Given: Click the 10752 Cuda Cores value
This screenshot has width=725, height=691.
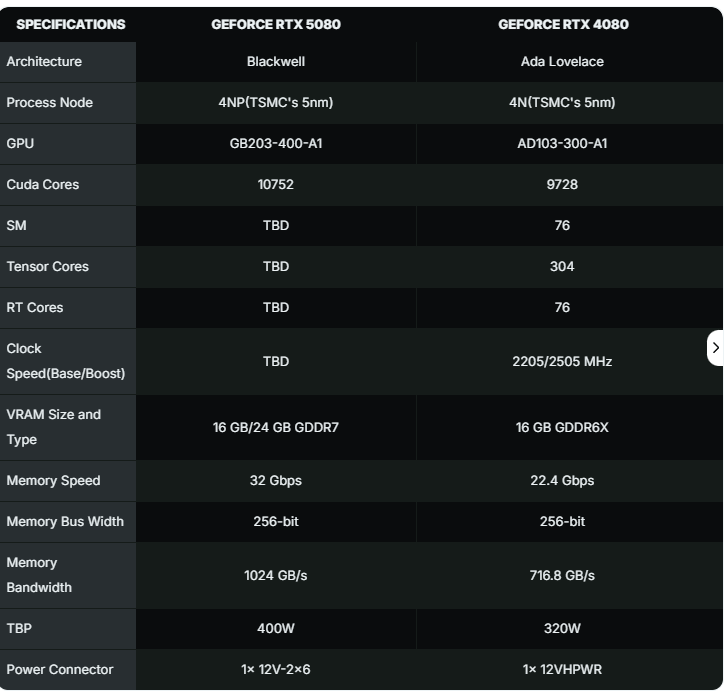Looking at the screenshot, I should [276, 185].
